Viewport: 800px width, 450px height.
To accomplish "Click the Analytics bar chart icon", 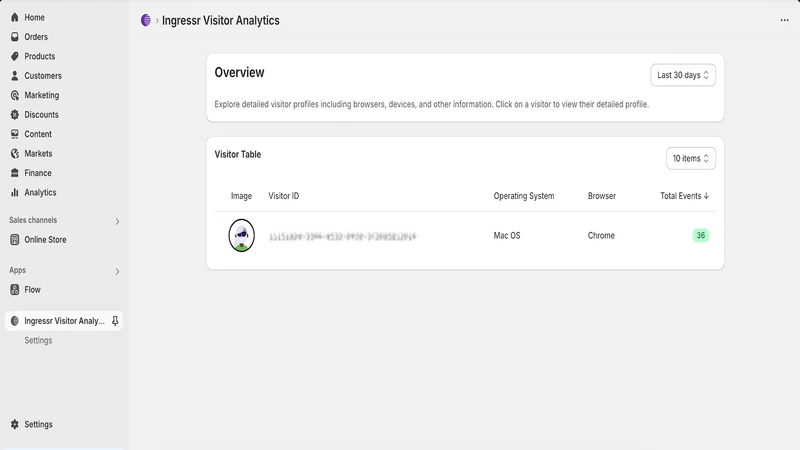I will (x=15, y=192).
